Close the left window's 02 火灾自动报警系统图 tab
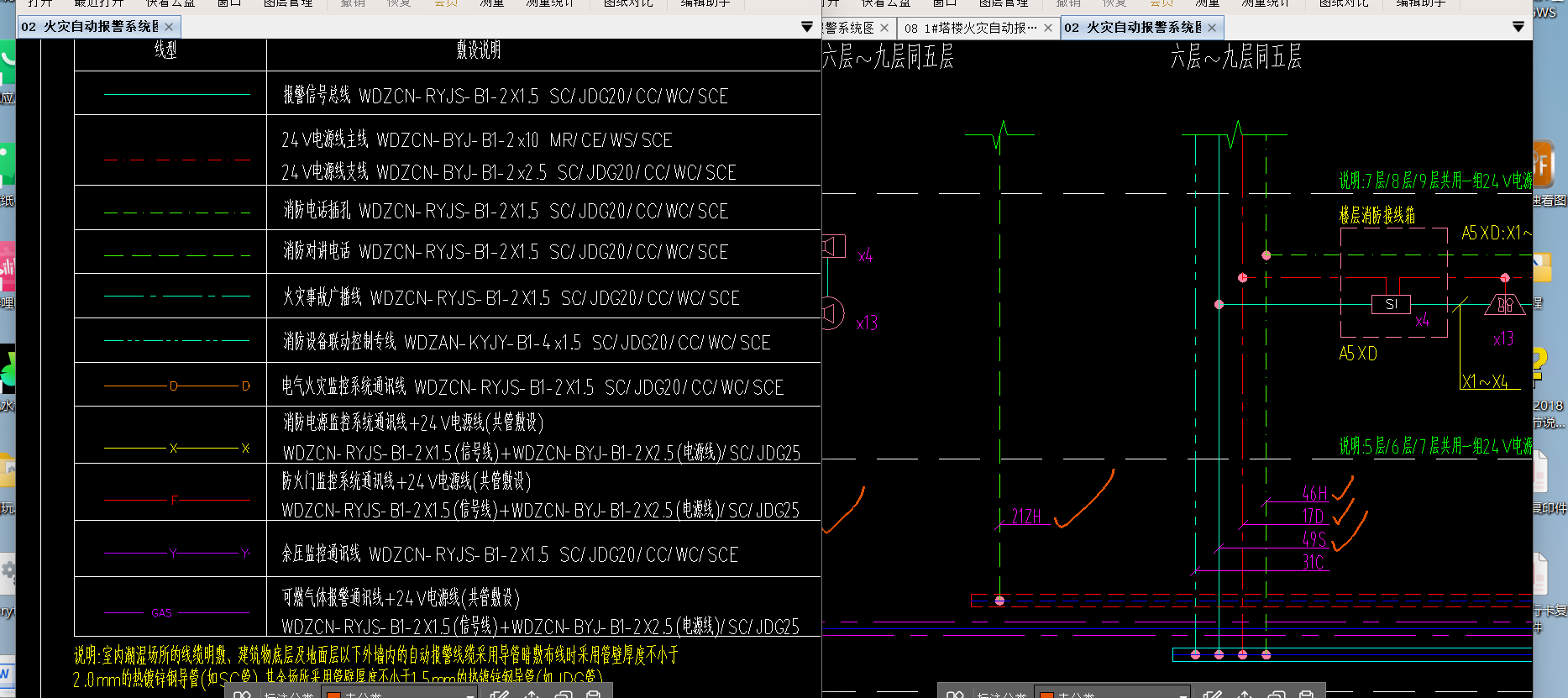 pos(169,27)
